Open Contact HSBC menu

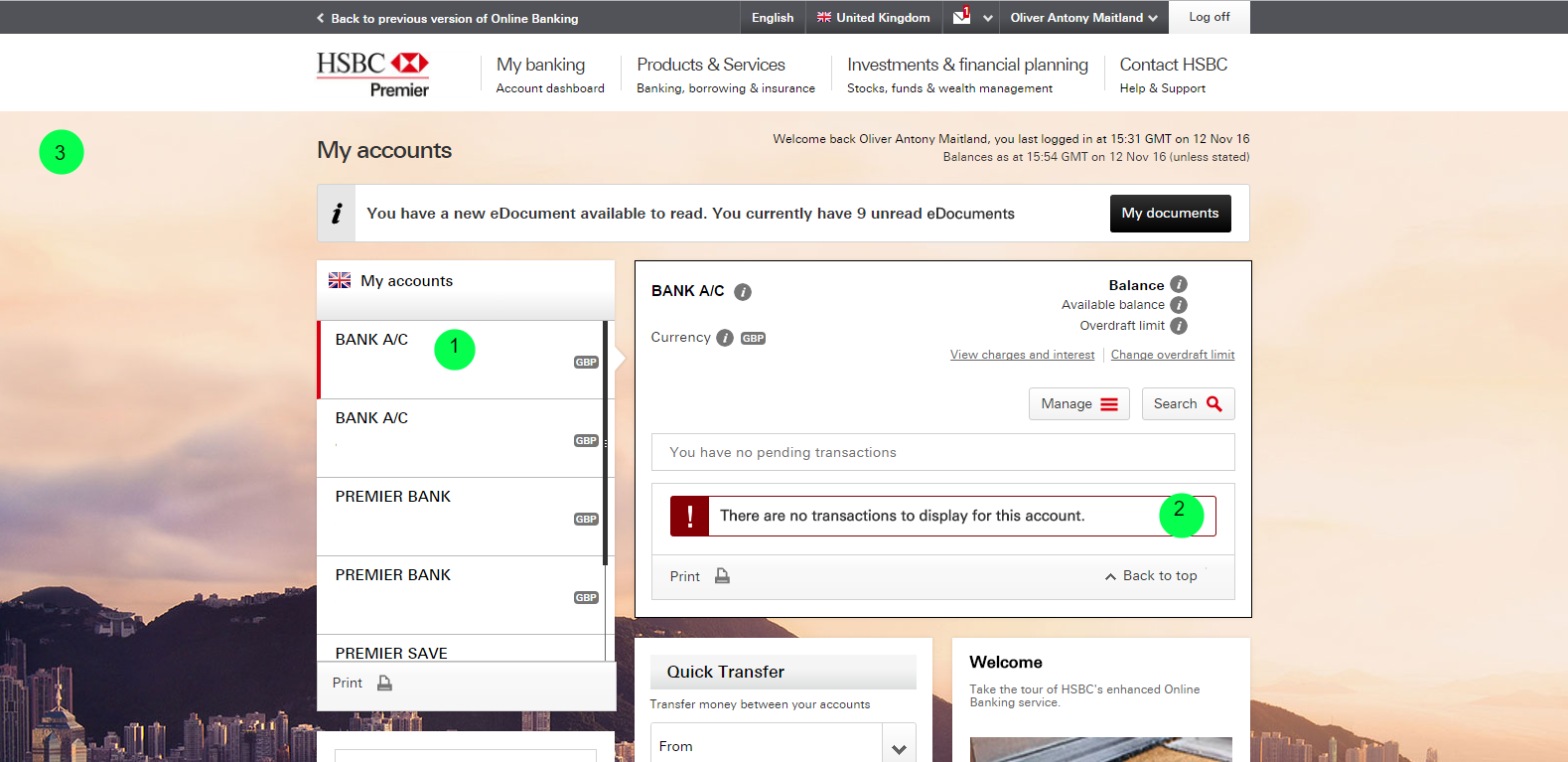1174,75
